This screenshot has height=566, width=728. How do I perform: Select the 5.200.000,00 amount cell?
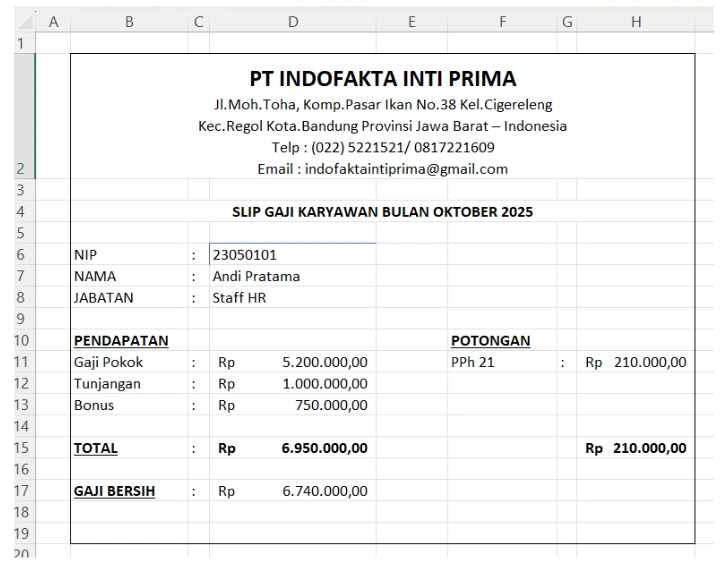293,362
